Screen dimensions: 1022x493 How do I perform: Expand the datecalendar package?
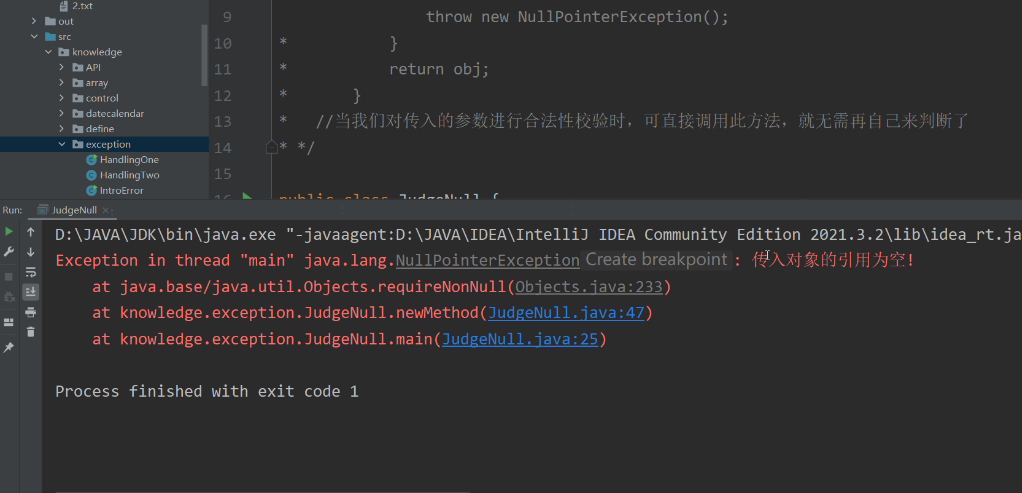[x=61, y=113]
